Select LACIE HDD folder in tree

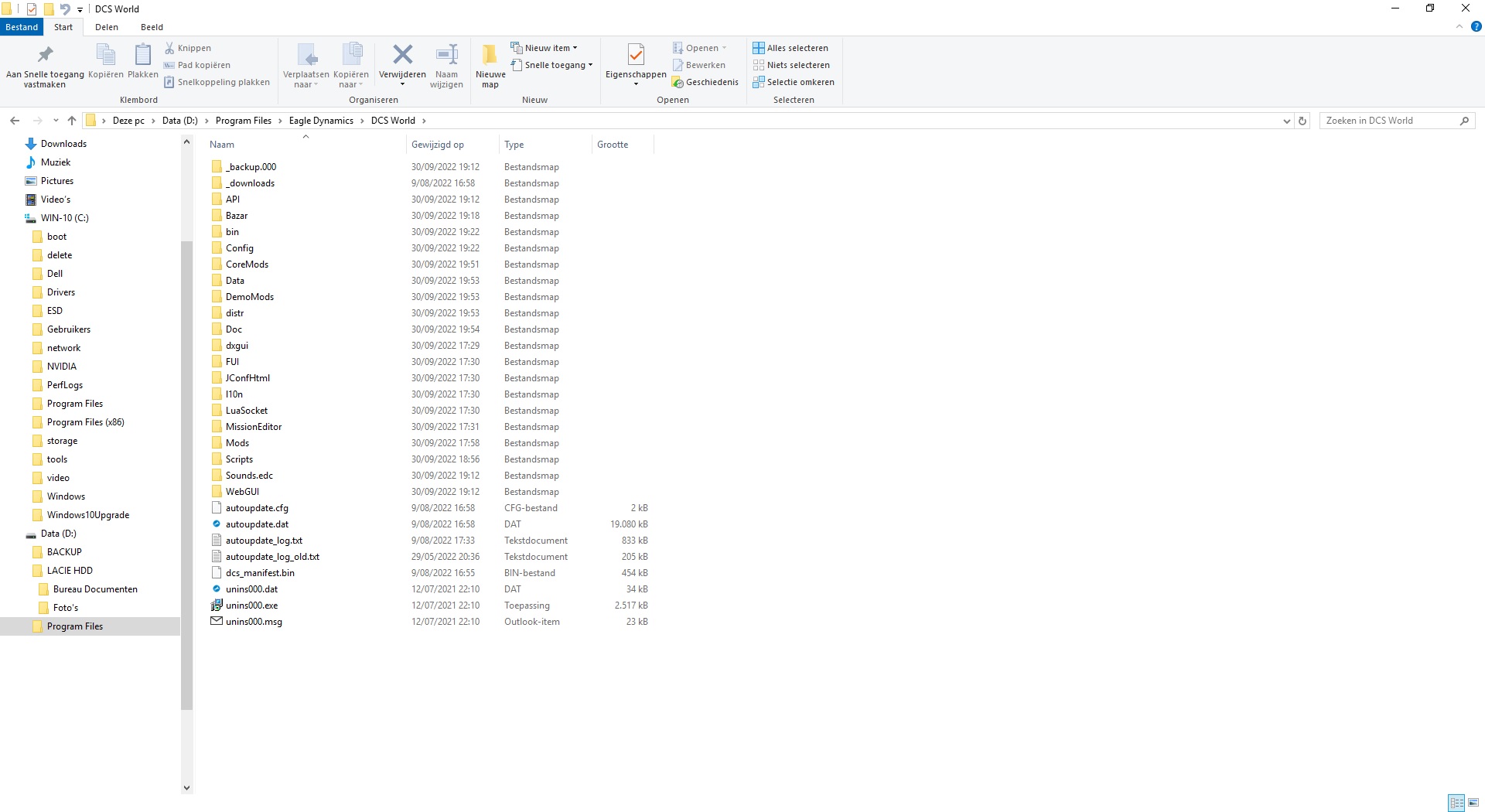[x=70, y=571]
